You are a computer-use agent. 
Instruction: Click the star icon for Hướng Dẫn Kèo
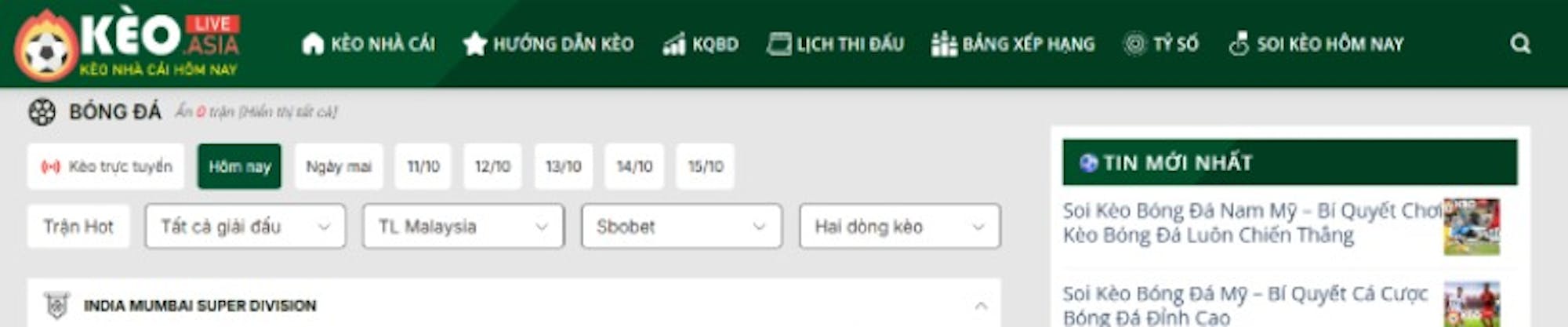click(x=474, y=44)
